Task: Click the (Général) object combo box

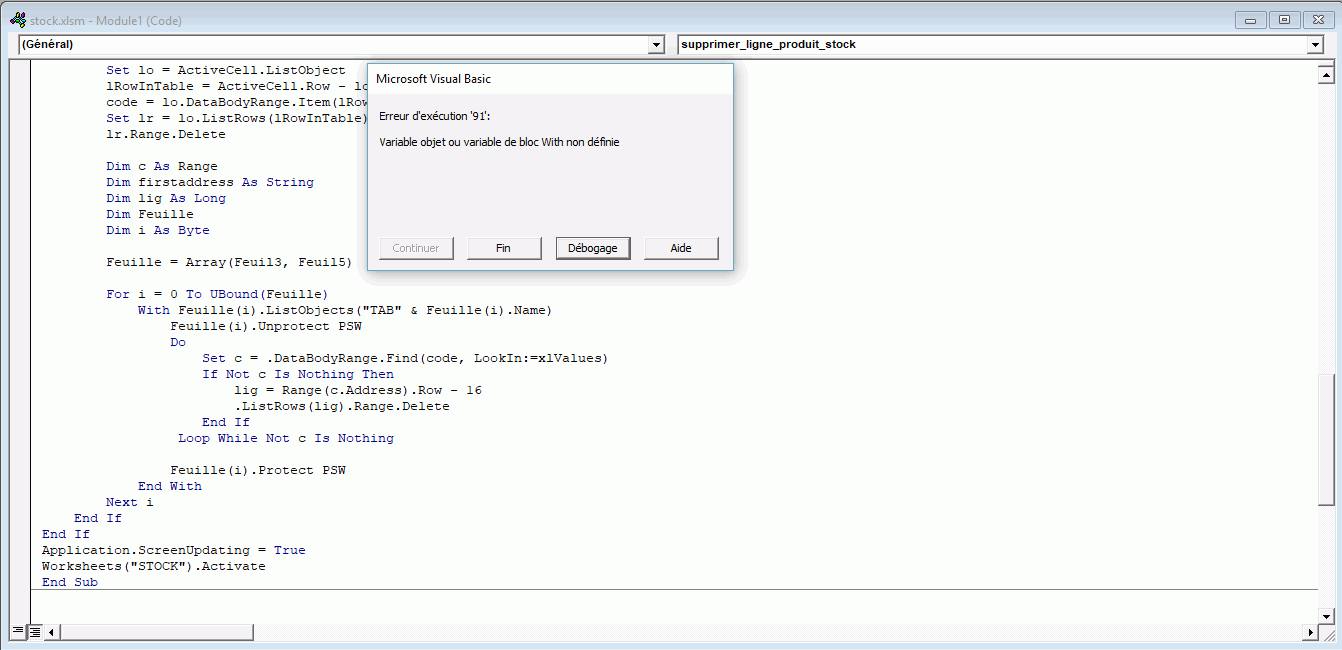Action: (341, 45)
